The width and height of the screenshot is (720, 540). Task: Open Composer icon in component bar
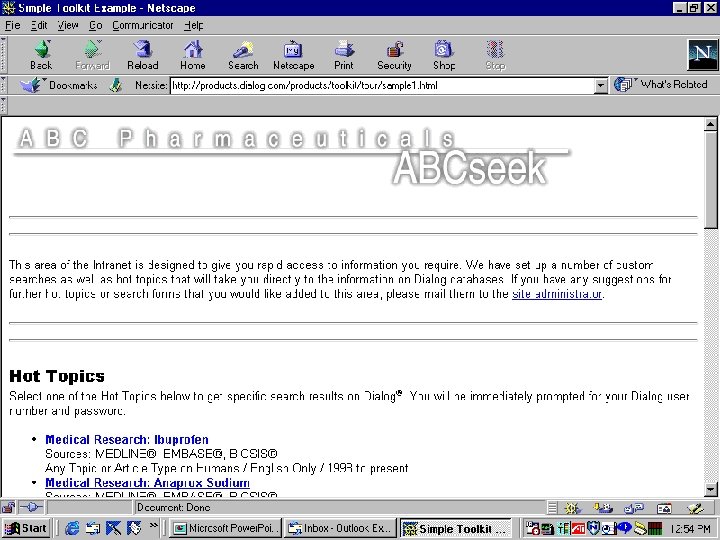pyautogui.click(x=695, y=508)
